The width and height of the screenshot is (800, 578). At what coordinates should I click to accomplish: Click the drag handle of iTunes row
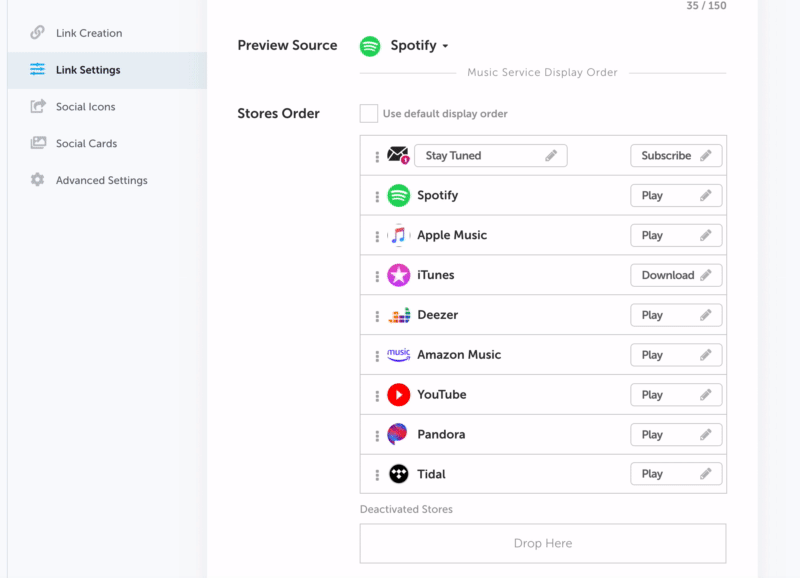click(377, 276)
